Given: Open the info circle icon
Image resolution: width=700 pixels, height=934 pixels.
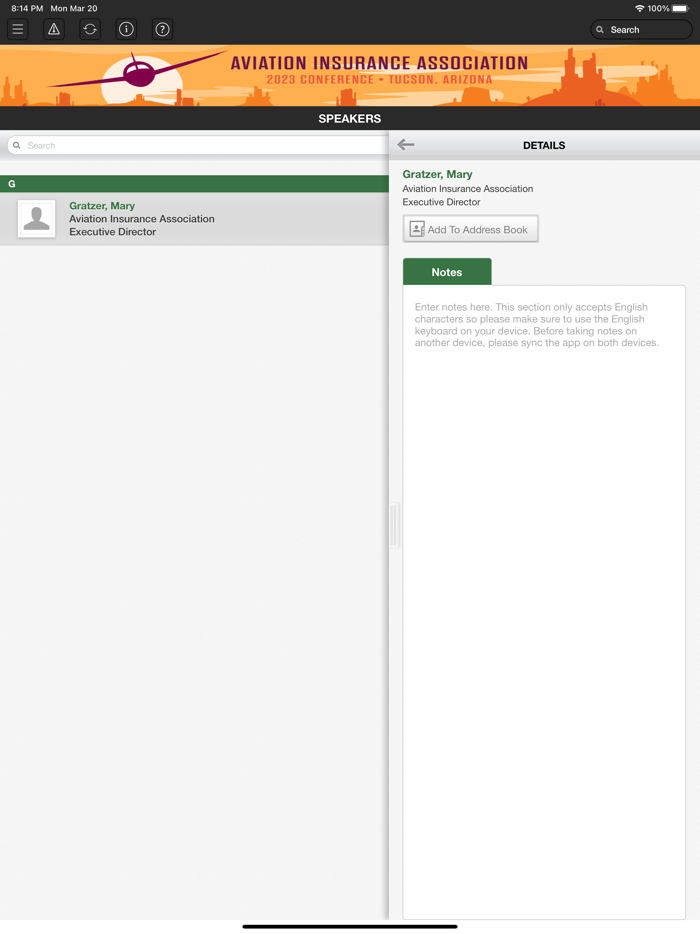Looking at the screenshot, I should point(126,29).
